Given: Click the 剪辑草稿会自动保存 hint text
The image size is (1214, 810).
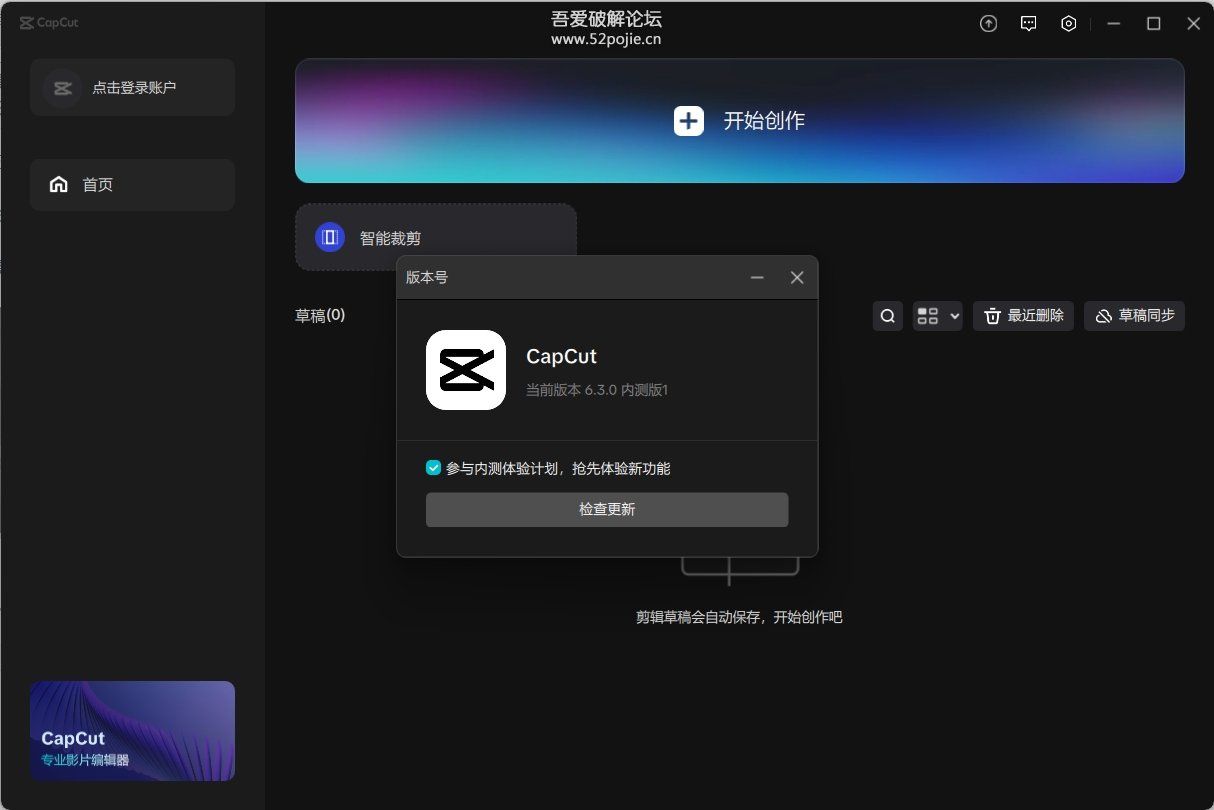Looking at the screenshot, I should 739,618.
